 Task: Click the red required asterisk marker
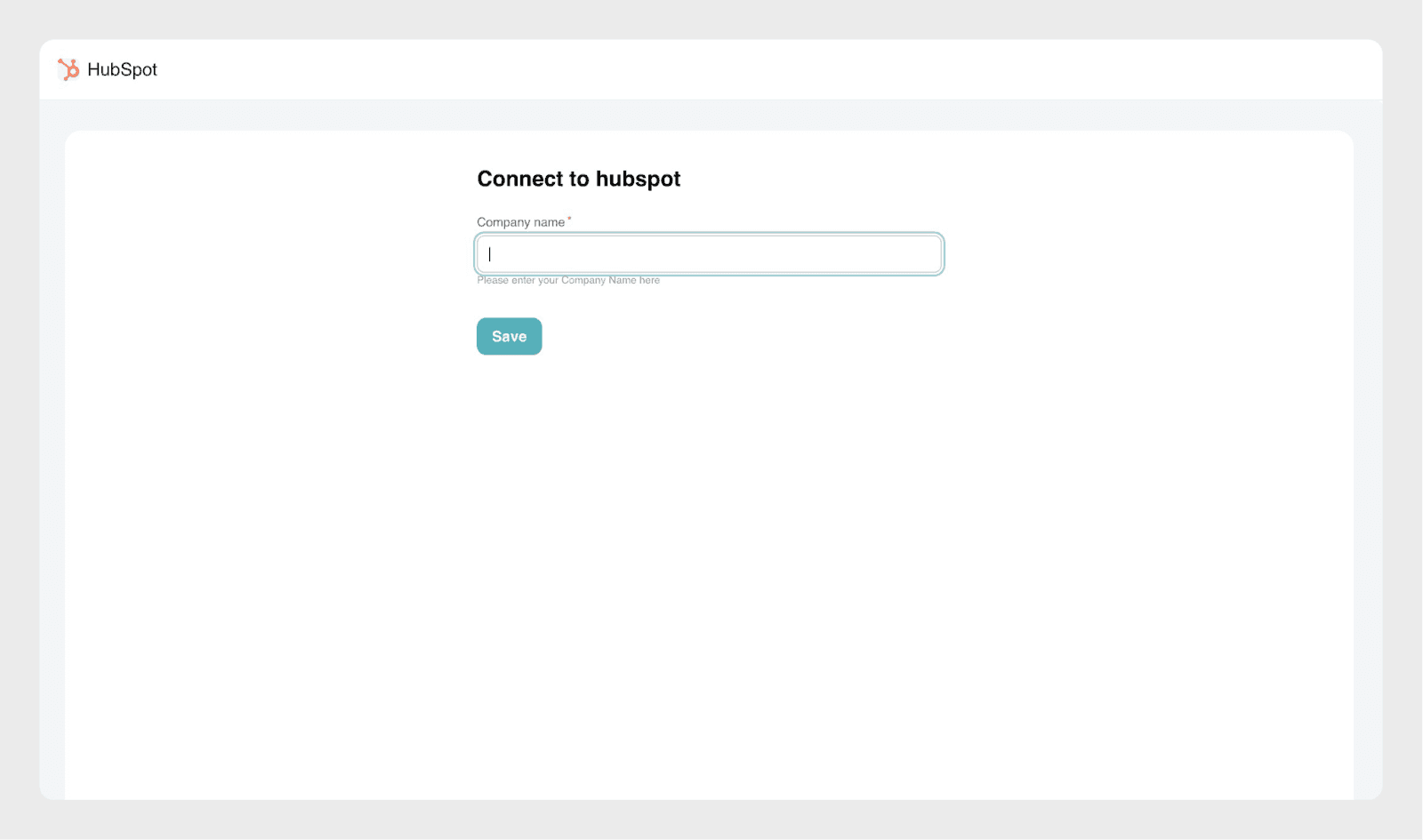tap(569, 218)
